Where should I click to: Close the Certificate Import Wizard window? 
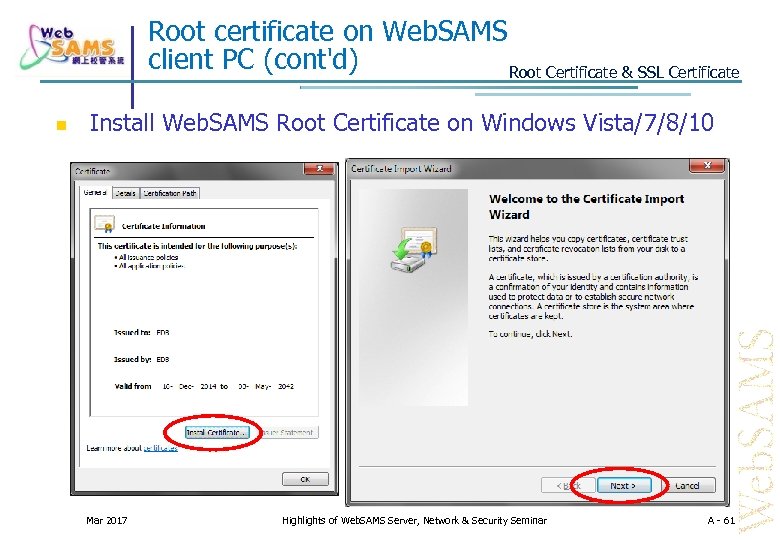pos(706,166)
